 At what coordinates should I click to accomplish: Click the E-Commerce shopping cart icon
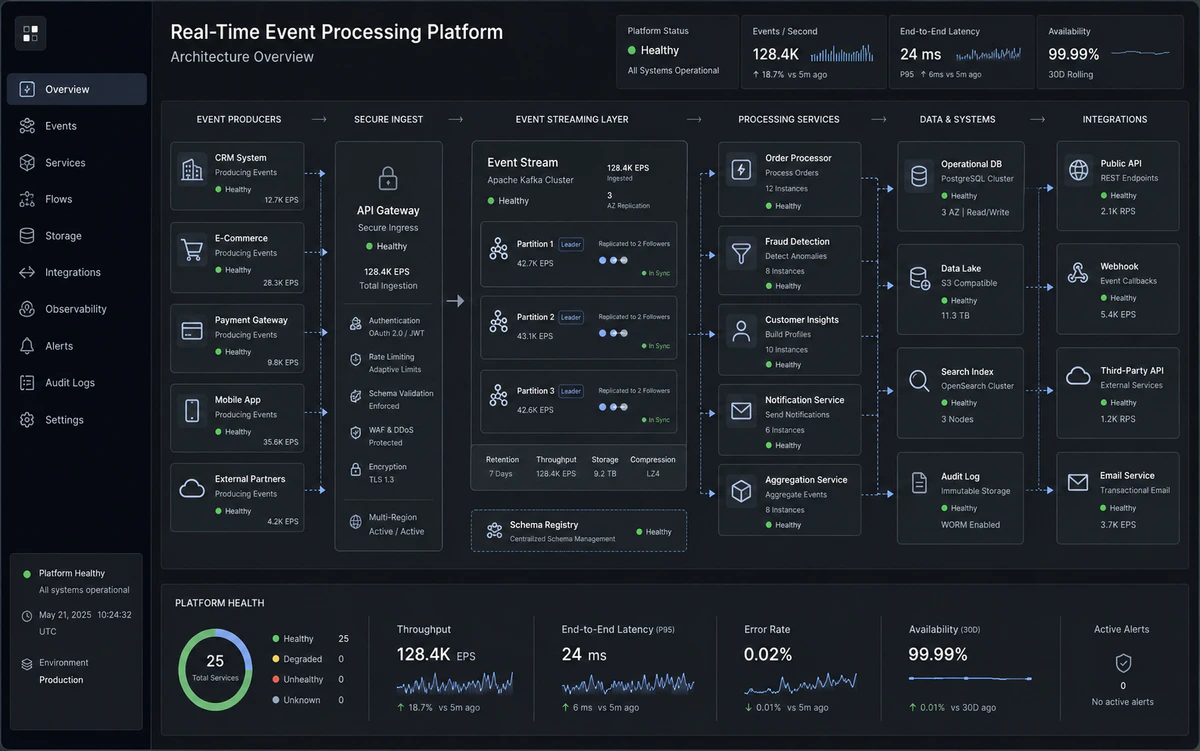pyautogui.click(x=192, y=251)
